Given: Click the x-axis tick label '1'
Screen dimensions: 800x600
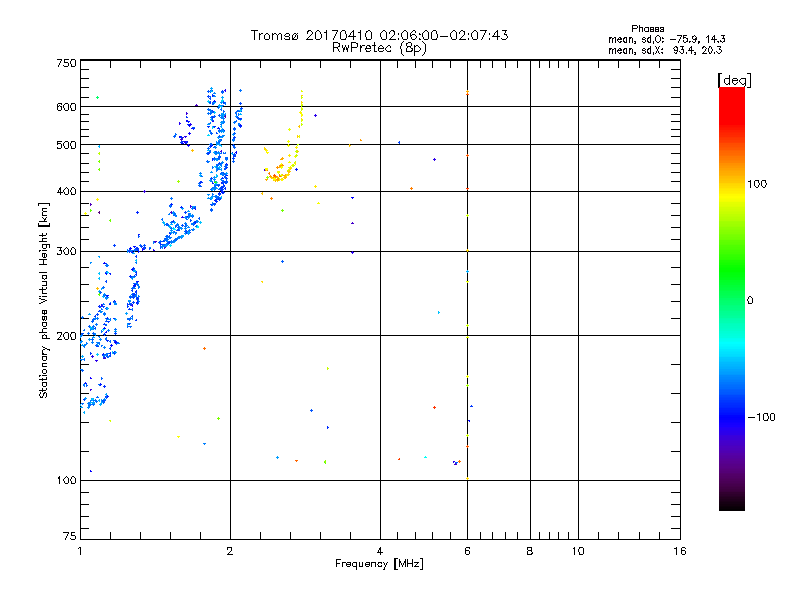Looking at the screenshot, I should pyautogui.click(x=80, y=551).
